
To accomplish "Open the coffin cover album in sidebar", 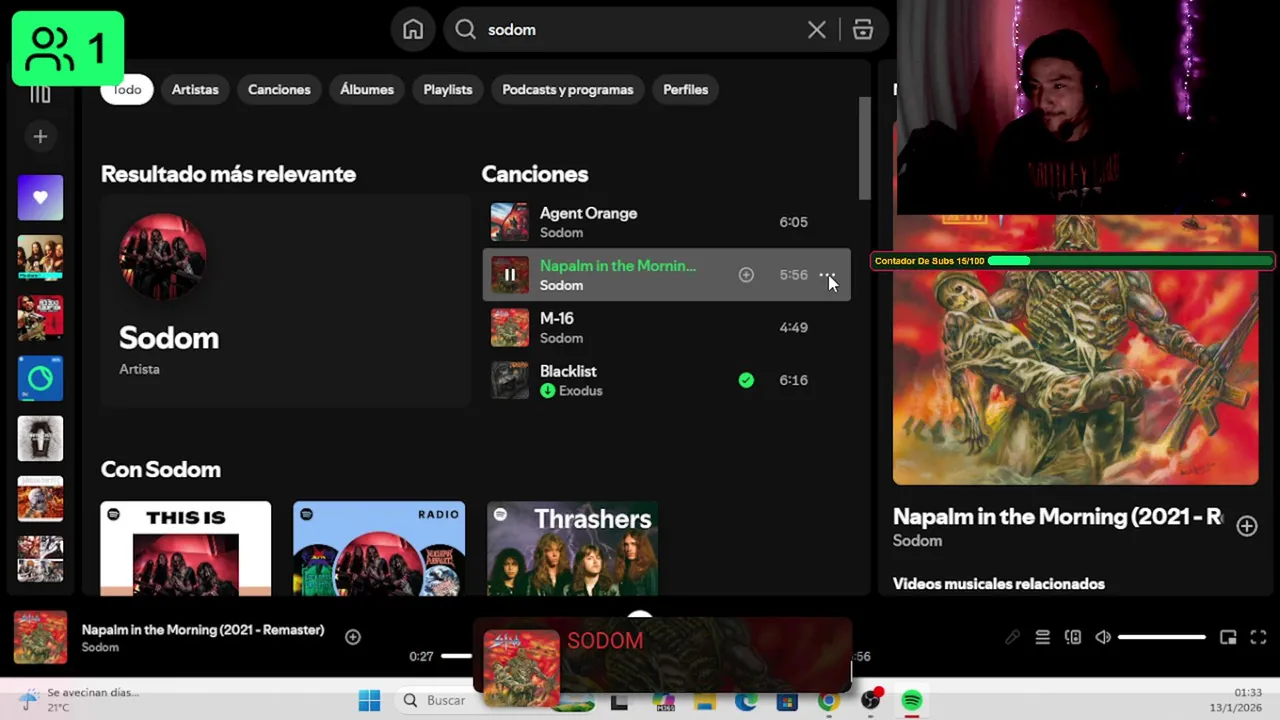I will (x=40, y=438).
